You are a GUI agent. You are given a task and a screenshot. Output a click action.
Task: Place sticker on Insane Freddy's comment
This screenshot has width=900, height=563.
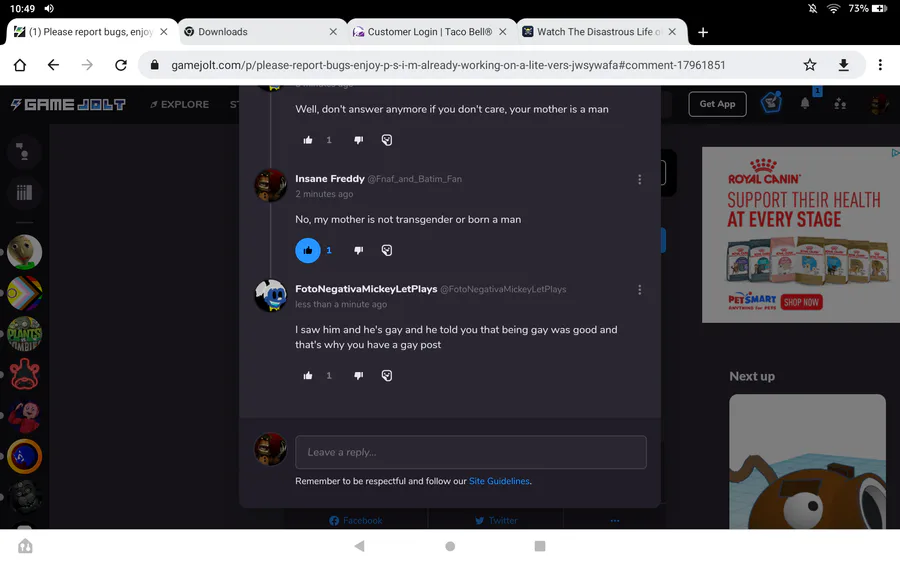(x=387, y=250)
